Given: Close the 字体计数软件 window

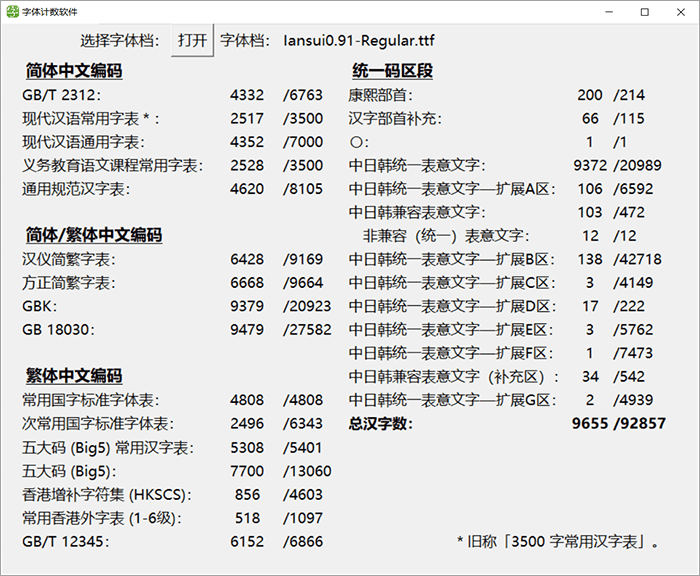Looking at the screenshot, I should (x=680, y=12).
